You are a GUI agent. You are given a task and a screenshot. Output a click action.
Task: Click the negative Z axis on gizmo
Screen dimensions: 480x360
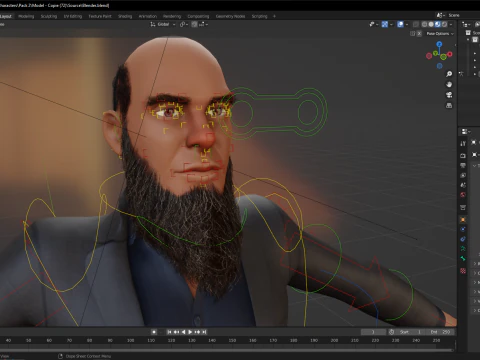pyautogui.click(x=440, y=66)
